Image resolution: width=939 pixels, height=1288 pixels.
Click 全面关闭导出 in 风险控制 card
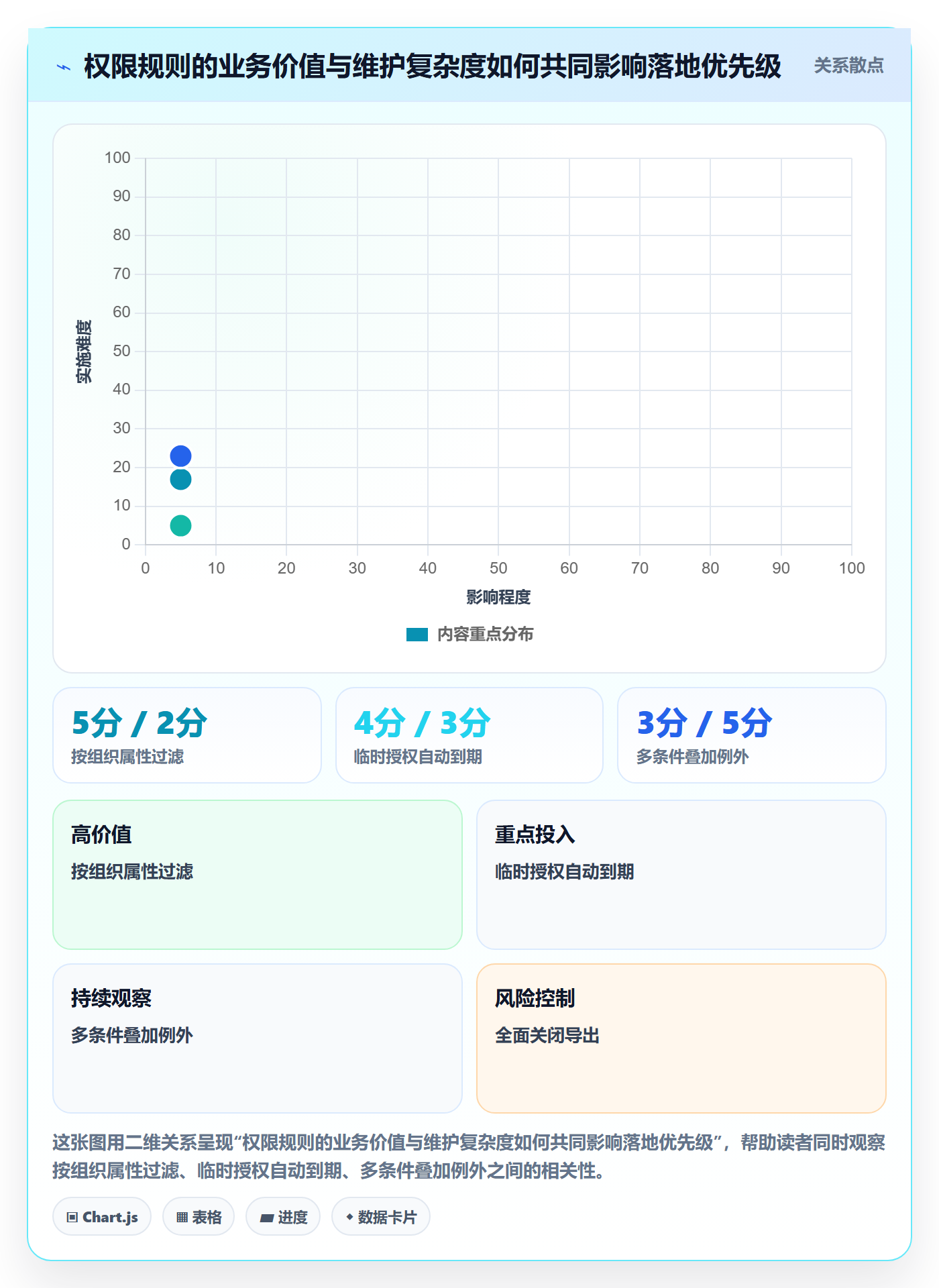(x=547, y=1035)
